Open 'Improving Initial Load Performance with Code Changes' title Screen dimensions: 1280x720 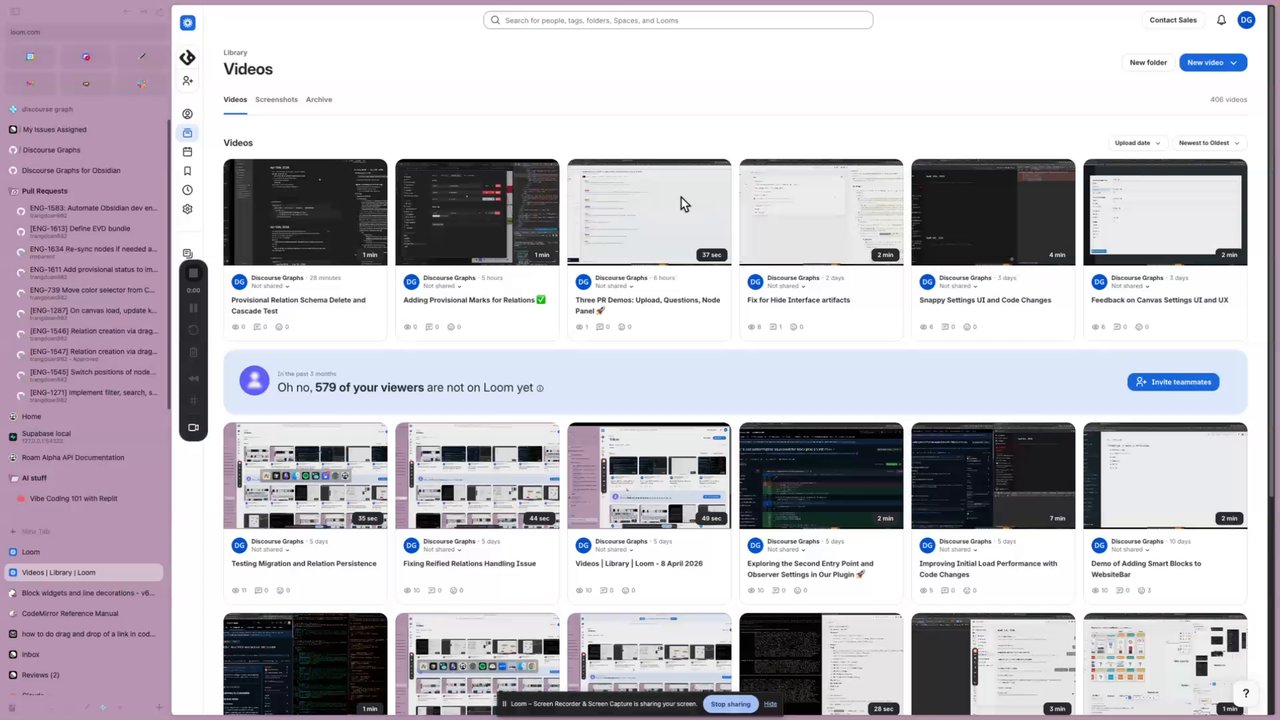point(988,569)
